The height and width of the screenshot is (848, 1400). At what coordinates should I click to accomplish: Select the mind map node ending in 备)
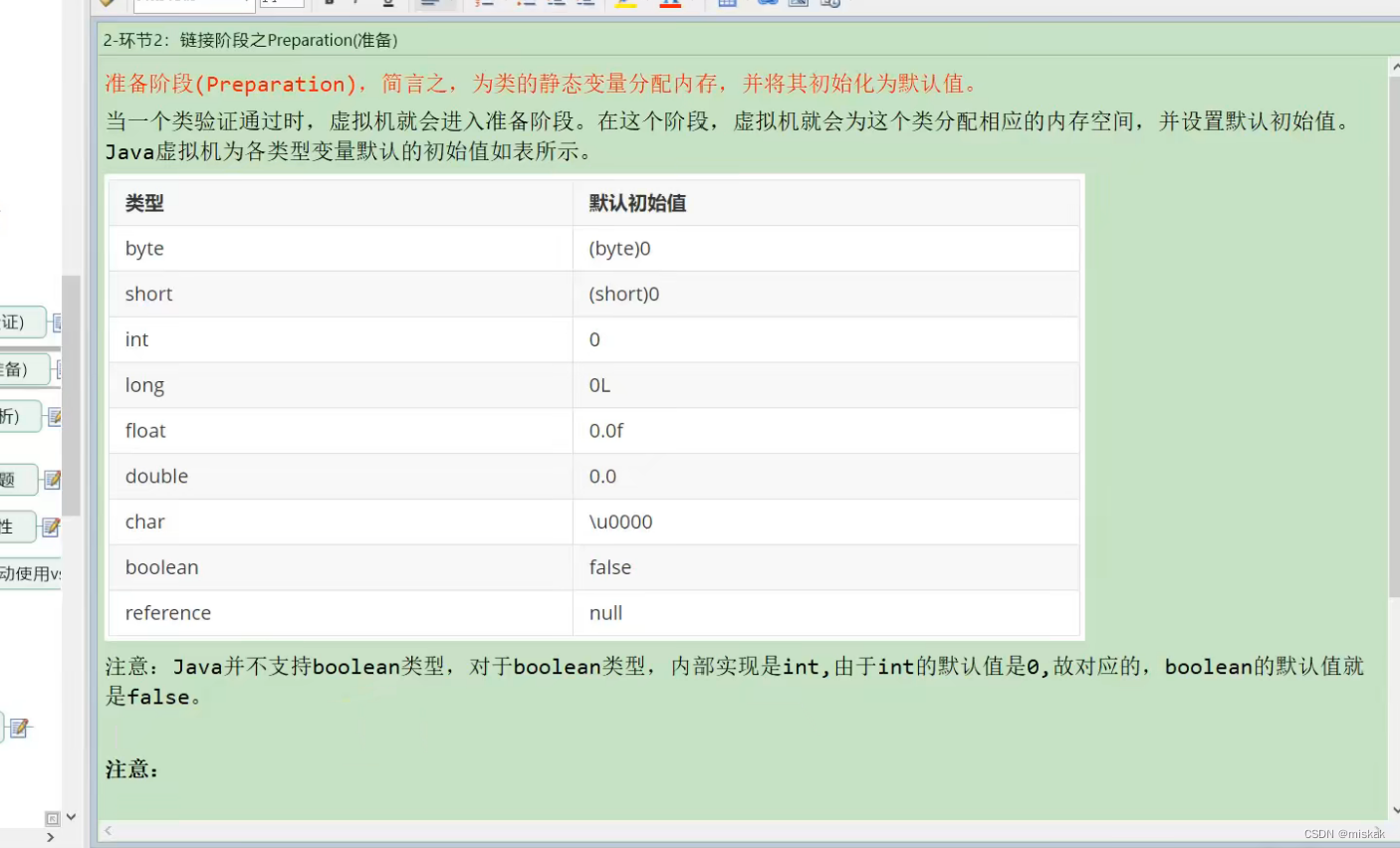click(24, 369)
